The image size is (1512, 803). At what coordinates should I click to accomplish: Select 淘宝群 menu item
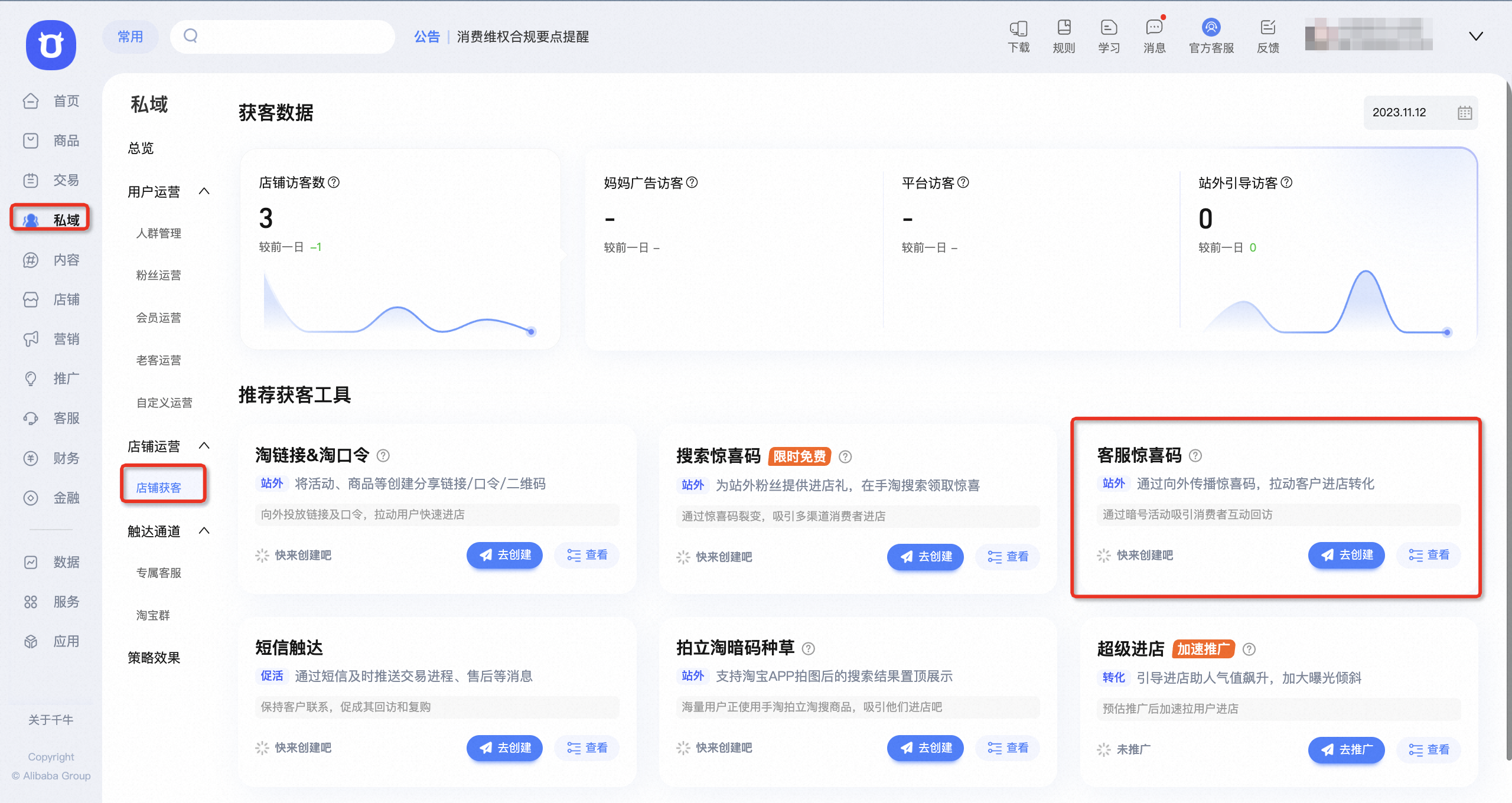[x=153, y=615]
